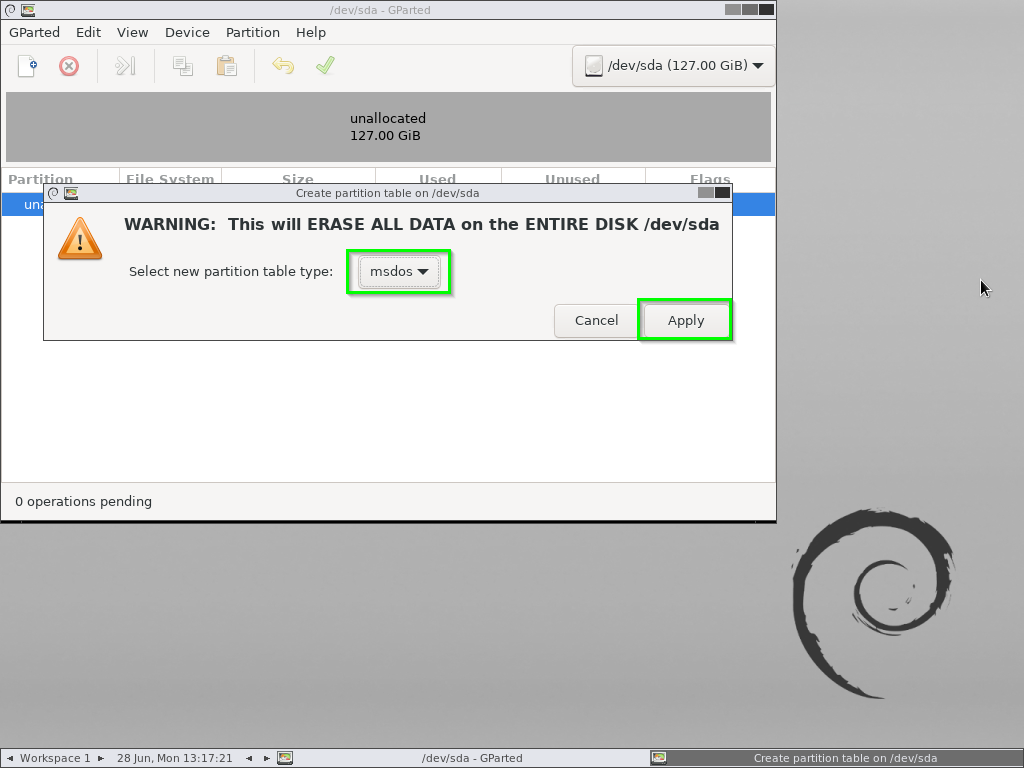The height and width of the screenshot is (768, 1024).
Task: Click the Size column header
Action: click(x=298, y=178)
